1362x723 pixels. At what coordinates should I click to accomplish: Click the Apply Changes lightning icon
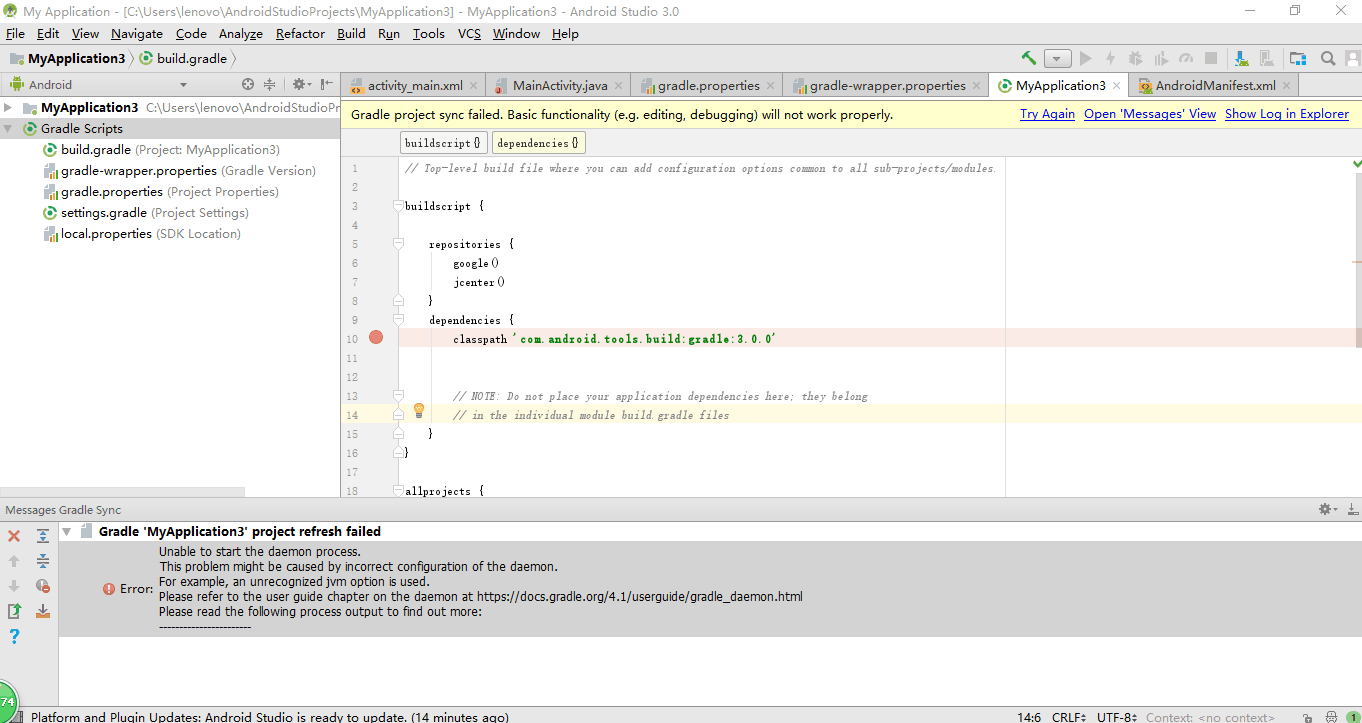point(1111,59)
